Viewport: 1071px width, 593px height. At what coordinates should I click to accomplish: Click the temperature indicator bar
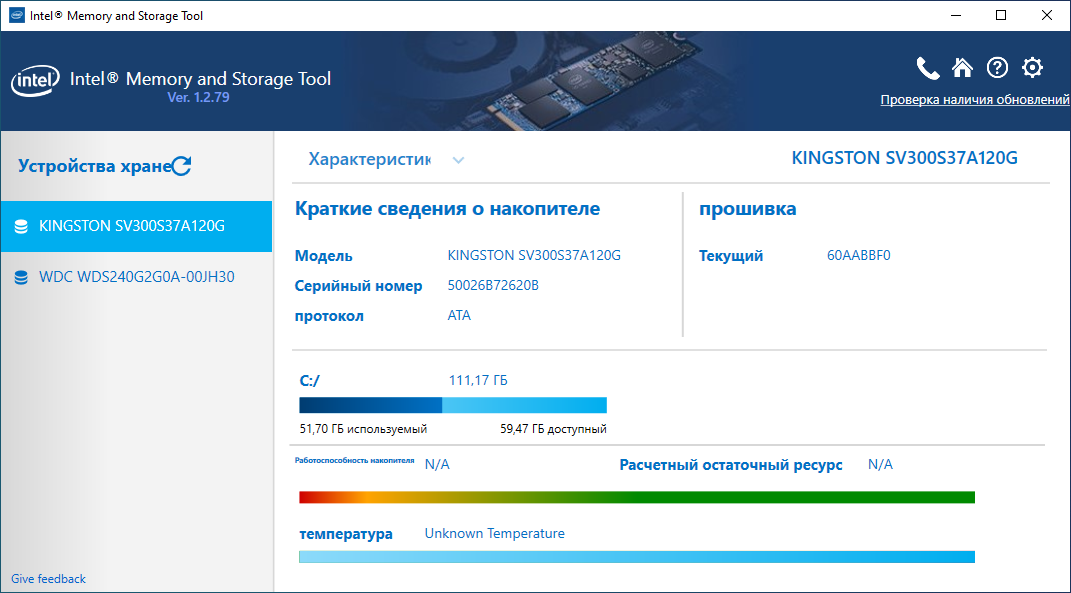coord(637,557)
